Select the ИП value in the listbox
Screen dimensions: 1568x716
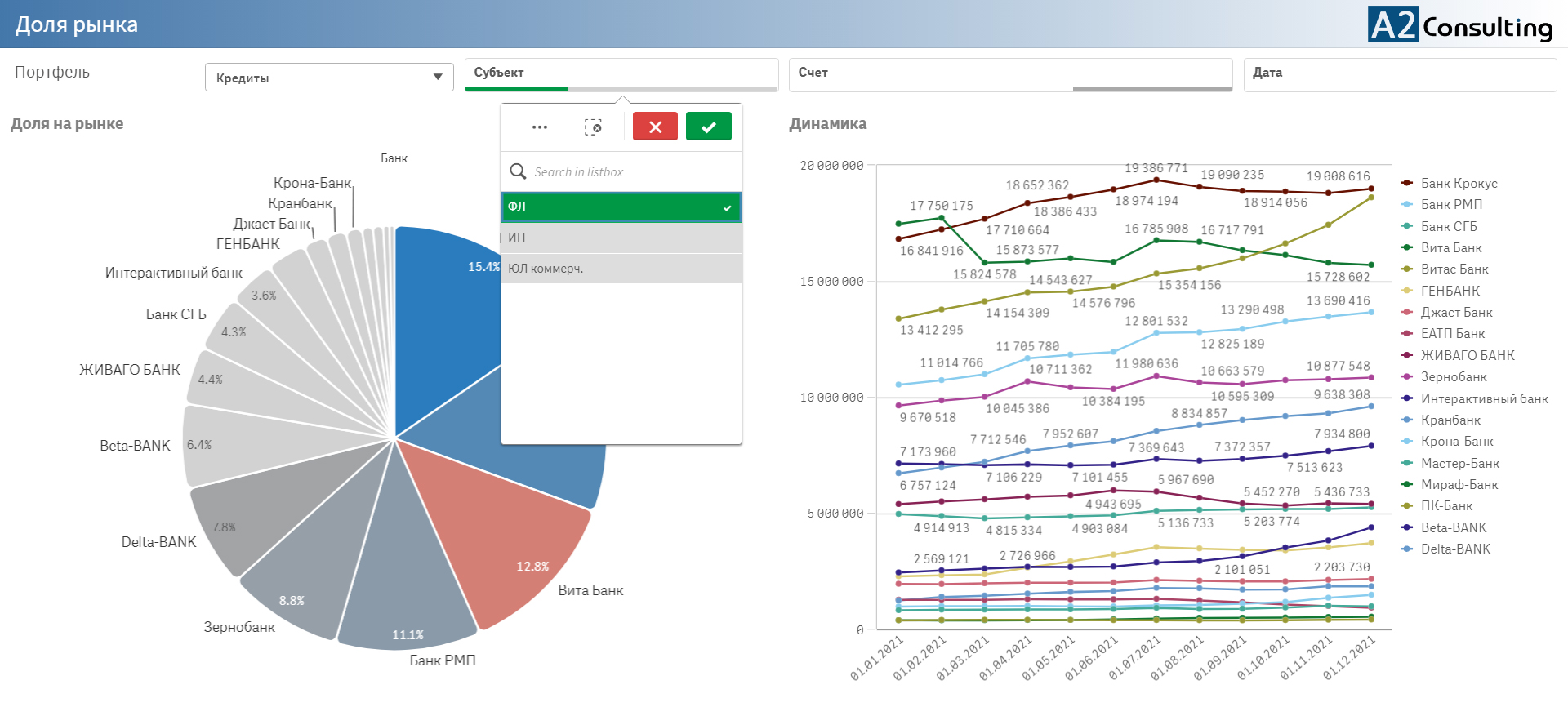click(621, 238)
